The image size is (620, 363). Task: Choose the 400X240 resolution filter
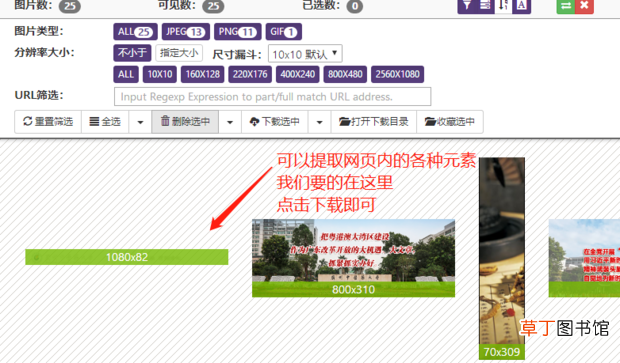(x=297, y=74)
